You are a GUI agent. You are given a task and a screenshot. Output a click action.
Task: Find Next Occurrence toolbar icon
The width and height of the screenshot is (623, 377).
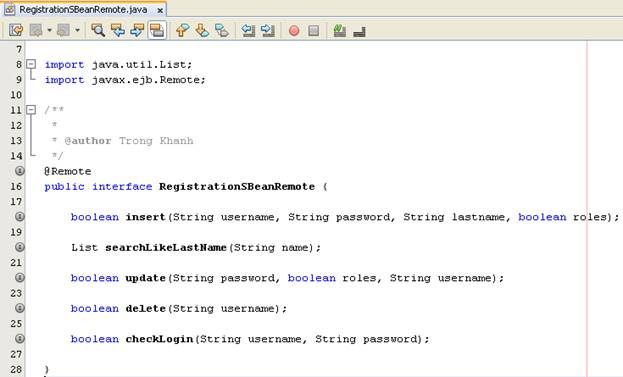pyautogui.click(x=137, y=31)
